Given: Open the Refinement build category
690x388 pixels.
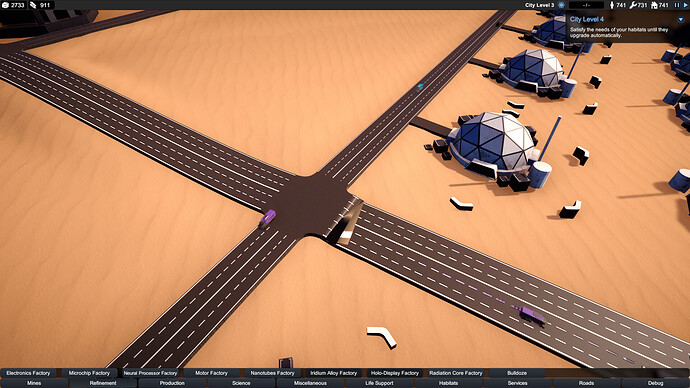Looking at the screenshot, I should [x=103, y=383].
